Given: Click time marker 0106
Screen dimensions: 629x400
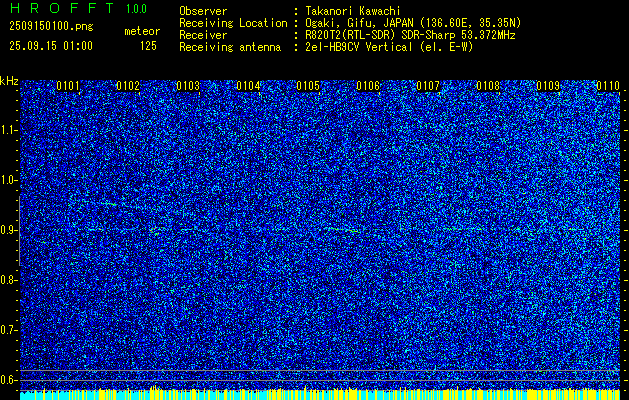Looking at the screenshot, I should (368, 86).
